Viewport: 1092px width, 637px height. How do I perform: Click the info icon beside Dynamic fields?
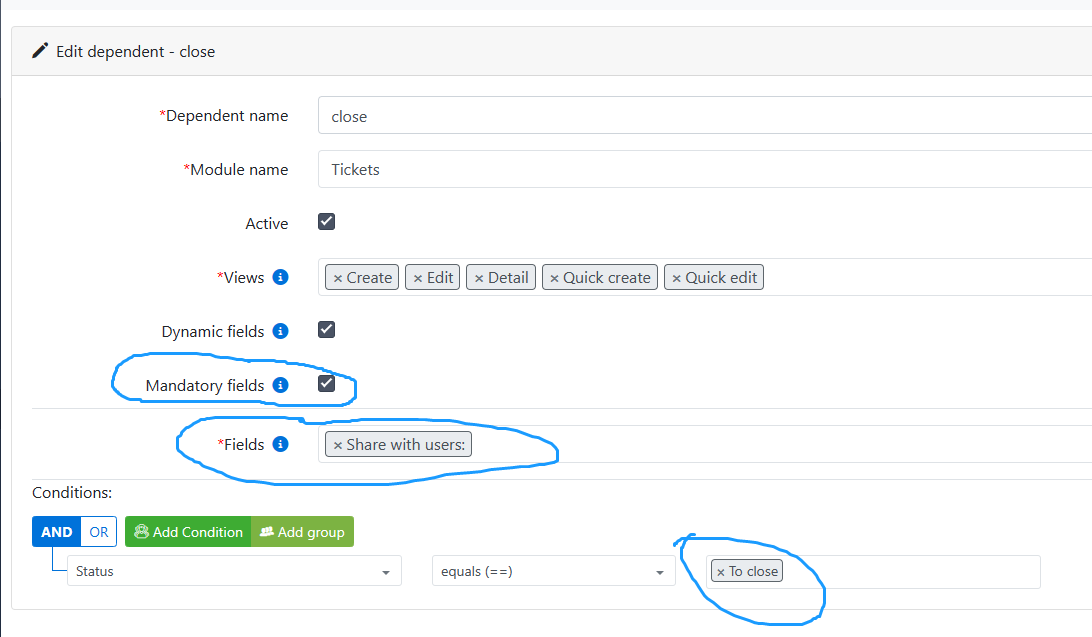[281, 331]
